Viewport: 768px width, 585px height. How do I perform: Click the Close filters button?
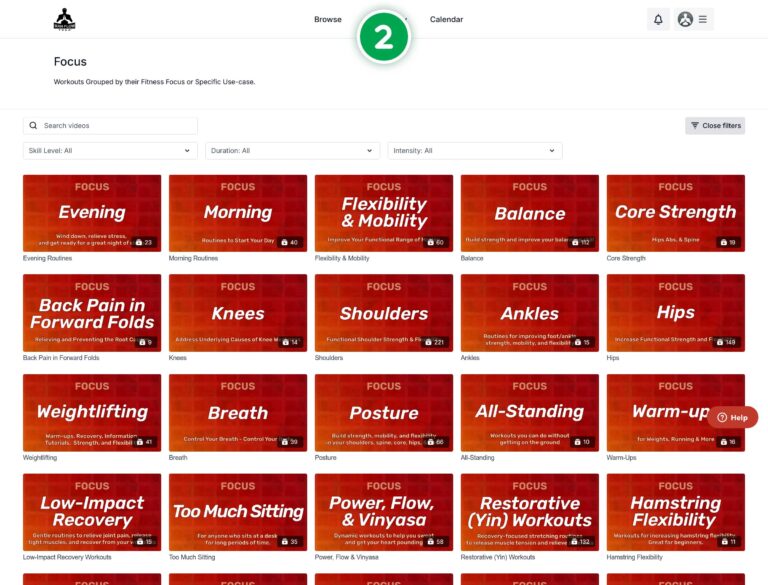click(x=715, y=125)
